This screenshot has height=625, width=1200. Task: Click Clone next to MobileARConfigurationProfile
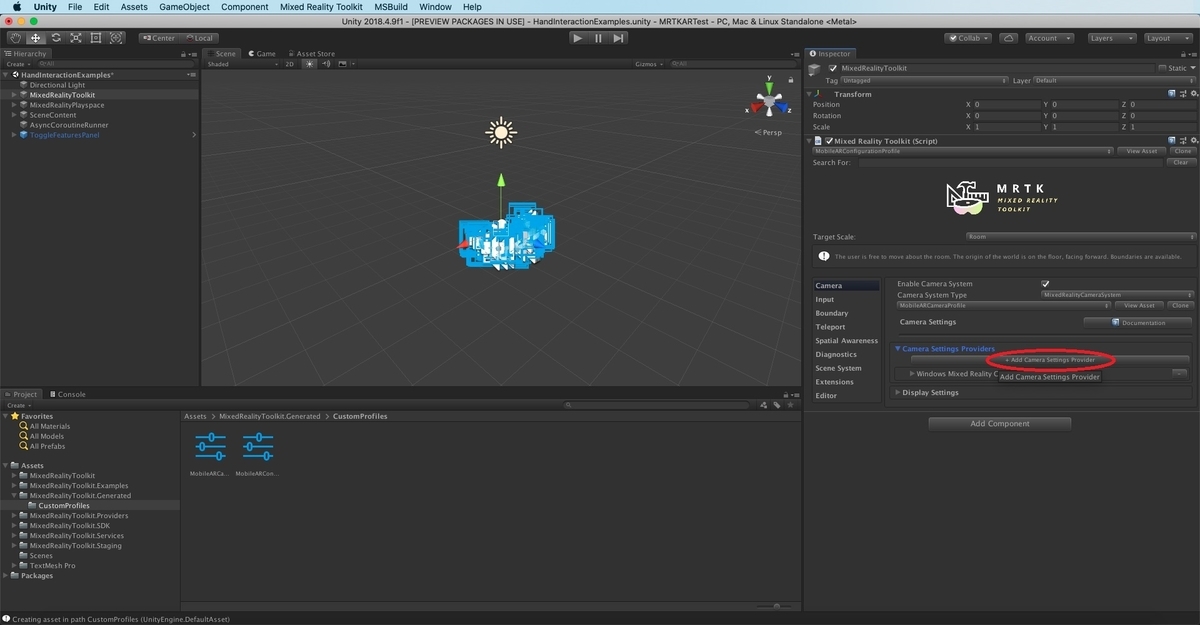pyautogui.click(x=1182, y=151)
